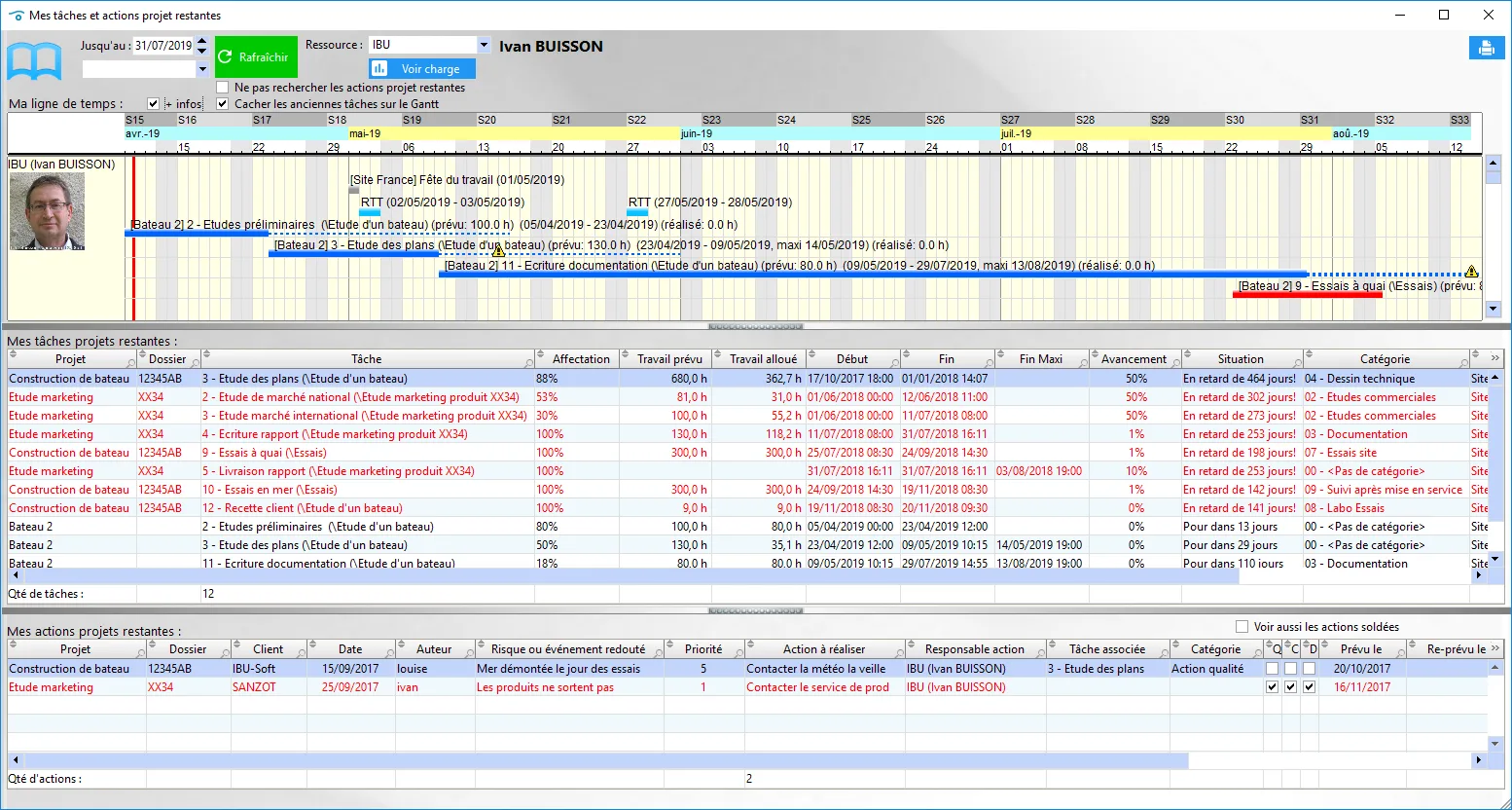Screen dimensions: 1512x810
Task: Select task row '4 - Ecriture rapport'
Action: click(x=747, y=434)
